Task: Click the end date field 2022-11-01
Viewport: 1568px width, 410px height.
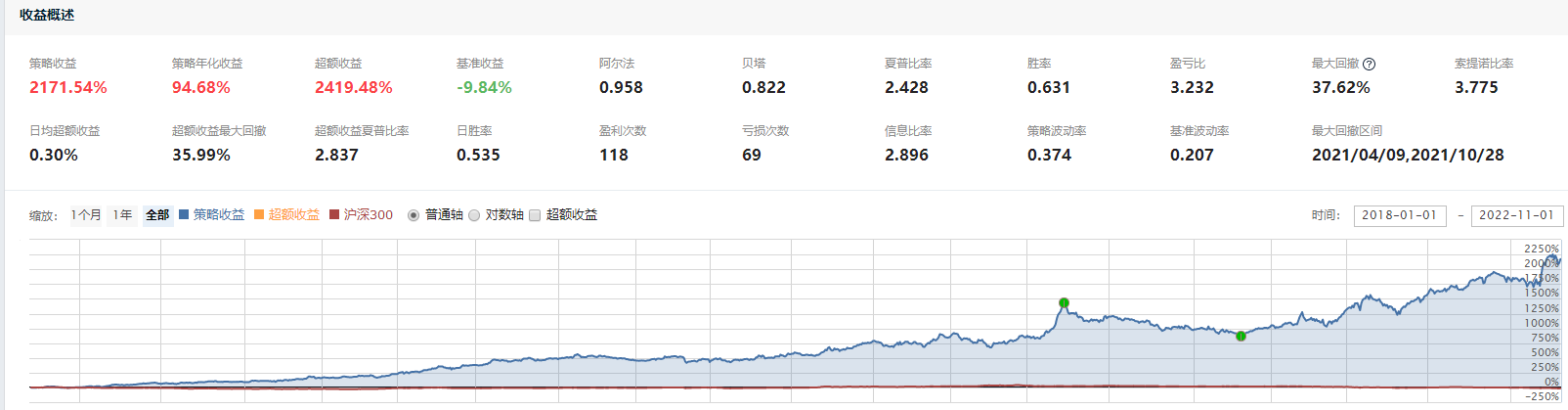Action: 1516,215
